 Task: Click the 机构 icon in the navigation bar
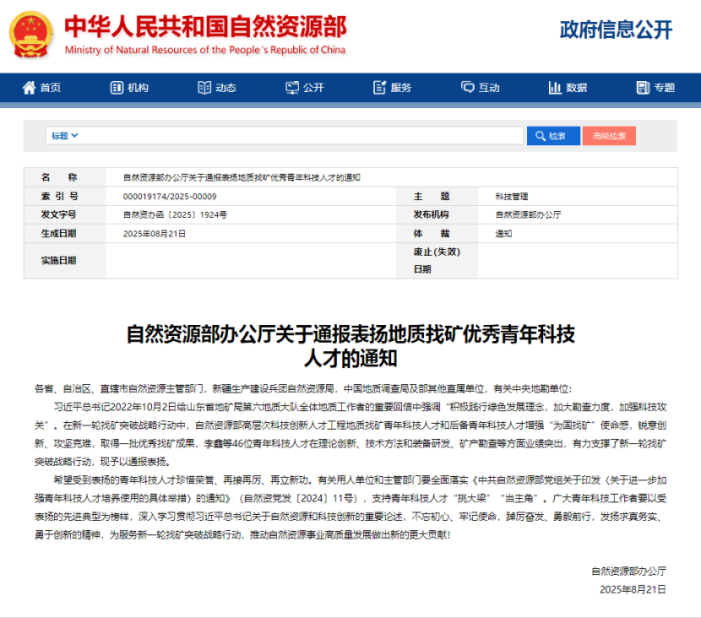coord(117,88)
